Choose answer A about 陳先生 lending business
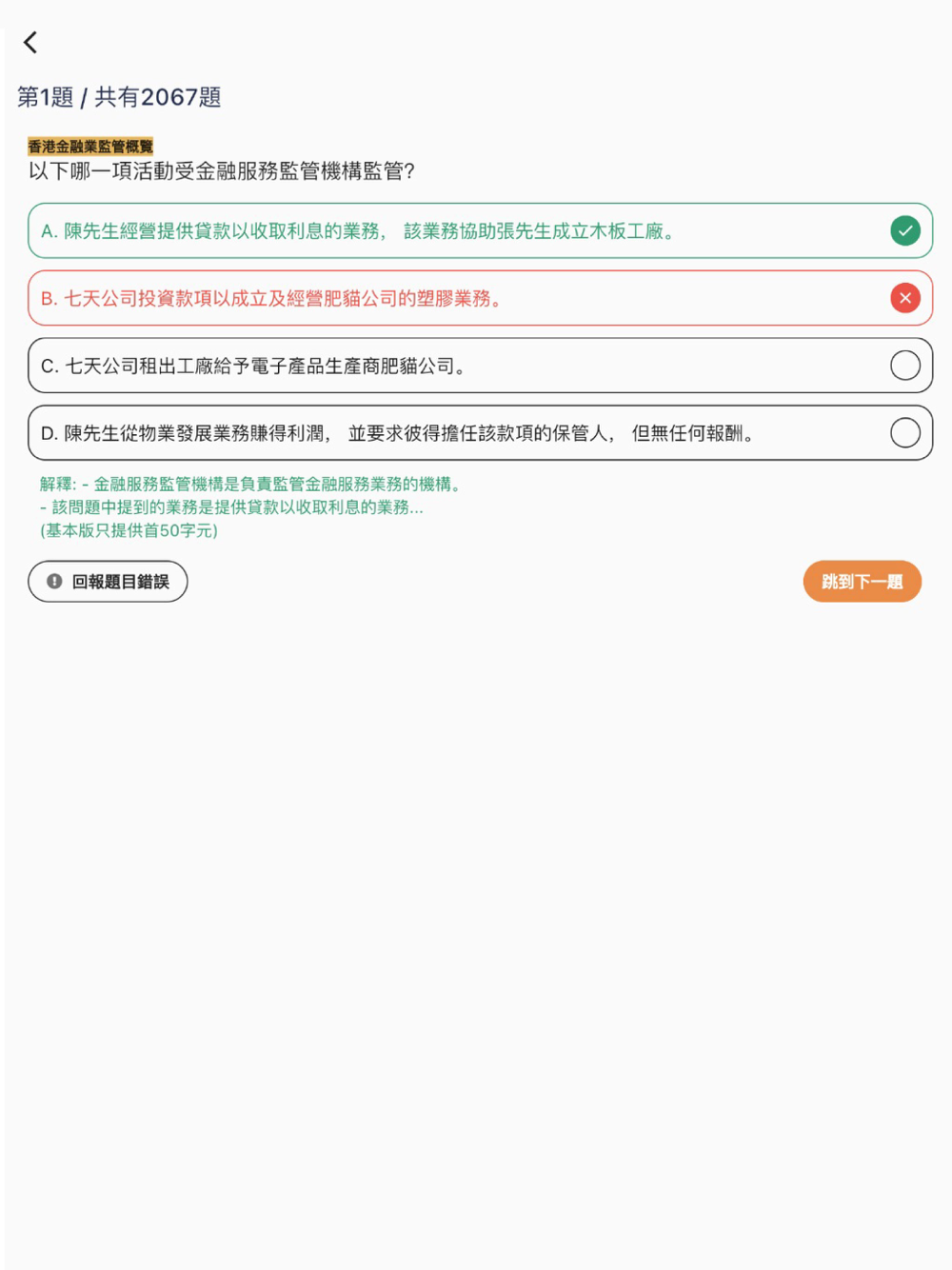The width and height of the screenshot is (952, 1270). coord(480,230)
